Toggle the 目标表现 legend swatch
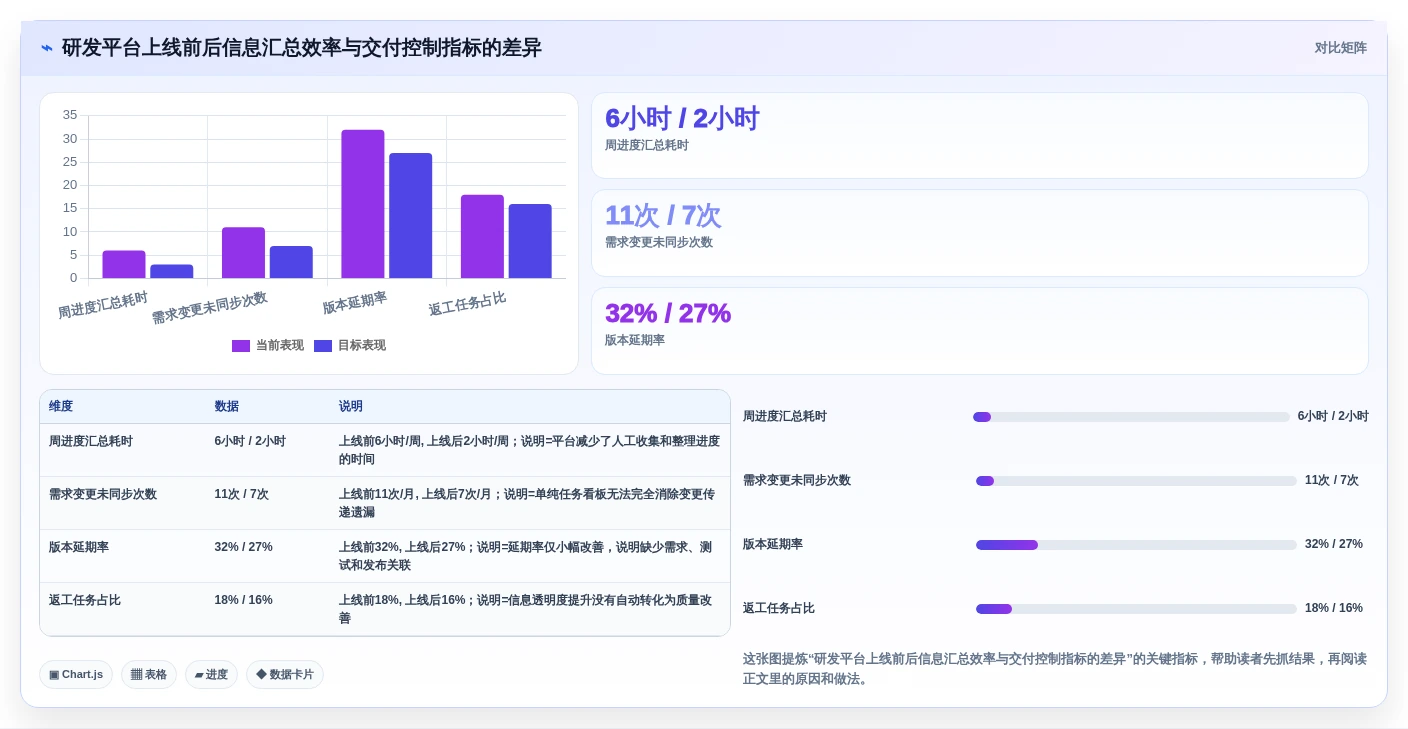Screen dimensions: 1408x729 pos(323,346)
